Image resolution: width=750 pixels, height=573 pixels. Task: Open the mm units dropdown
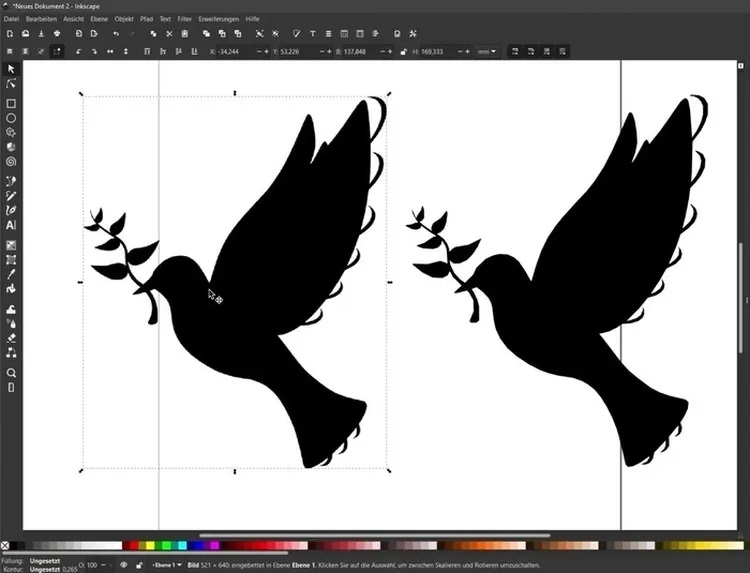pyautogui.click(x=487, y=51)
